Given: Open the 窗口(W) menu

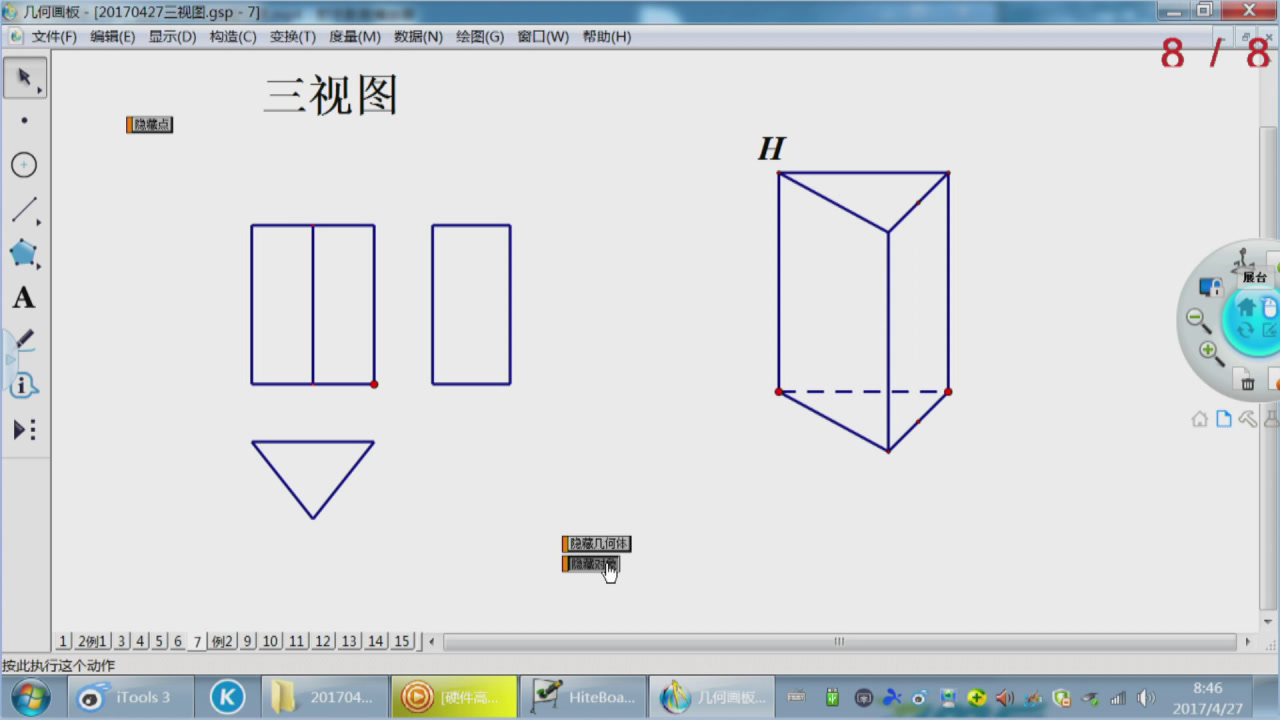Looking at the screenshot, I should pos(543,36).
